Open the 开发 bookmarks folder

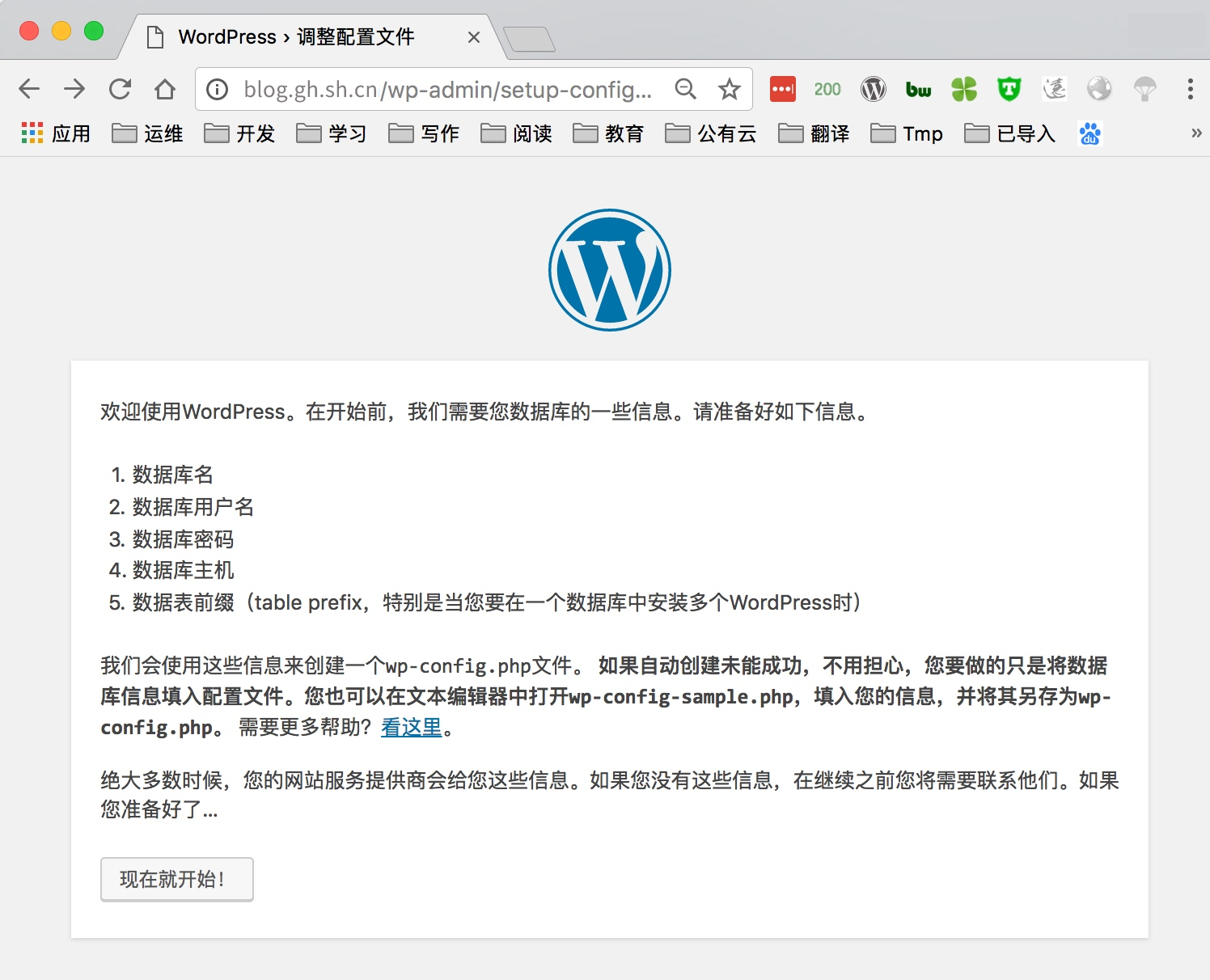239,133
